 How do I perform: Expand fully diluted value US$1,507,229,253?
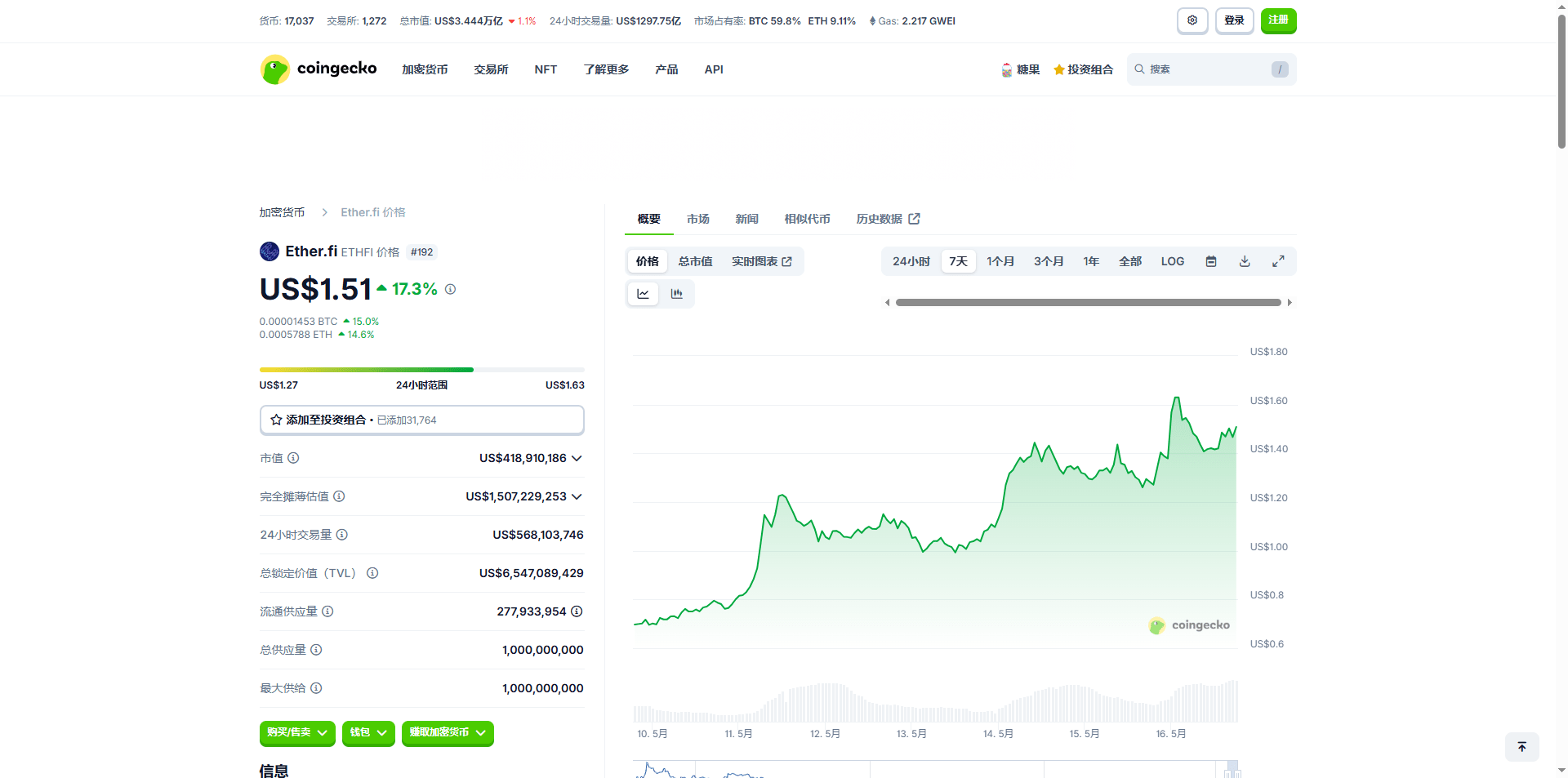pyautogui.click(x=524, y=496)
